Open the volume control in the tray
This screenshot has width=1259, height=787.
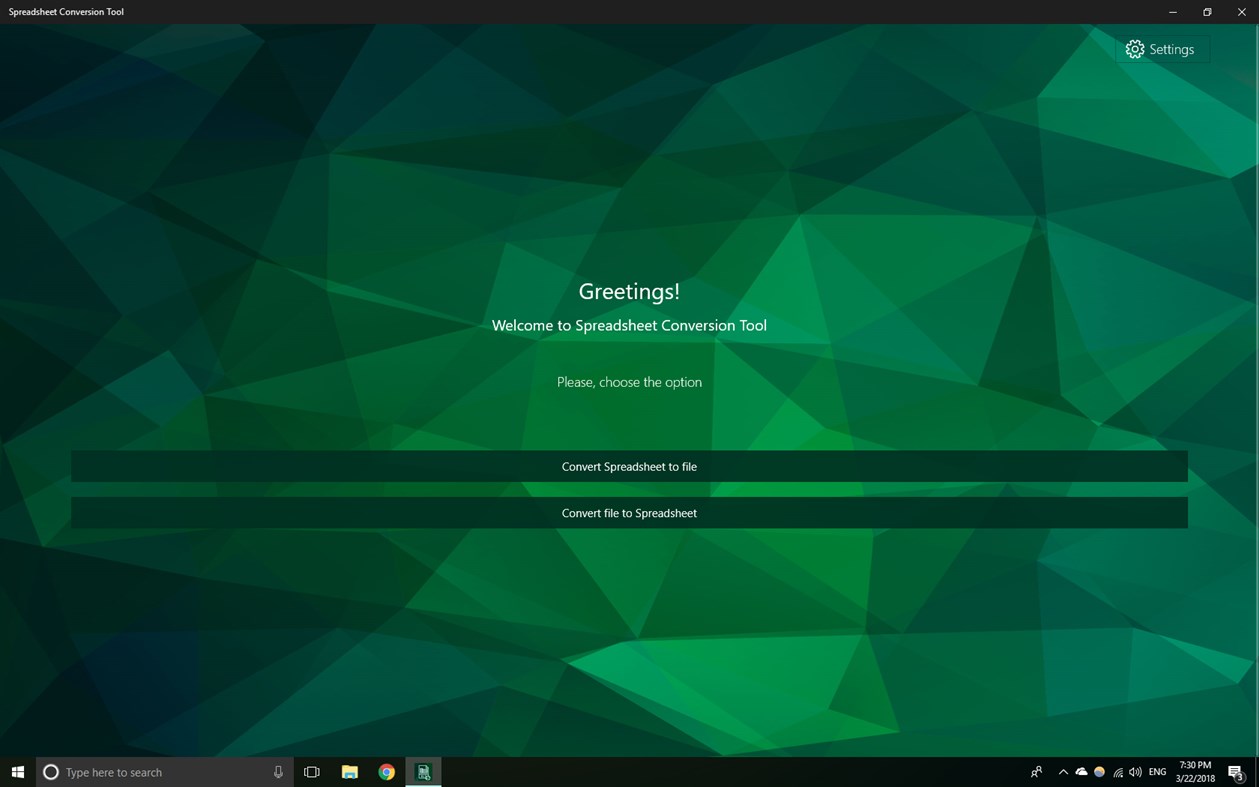click(x=1135, y=771)
